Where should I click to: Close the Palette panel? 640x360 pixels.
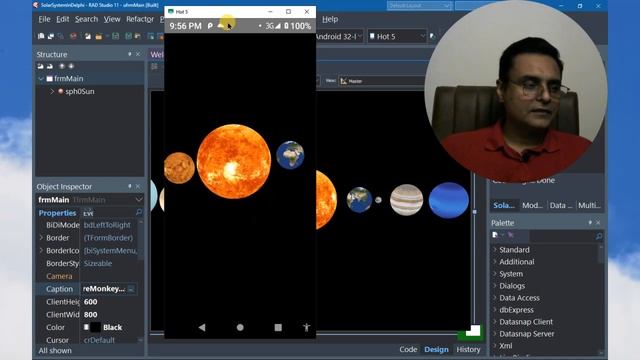tap(598, 223)
